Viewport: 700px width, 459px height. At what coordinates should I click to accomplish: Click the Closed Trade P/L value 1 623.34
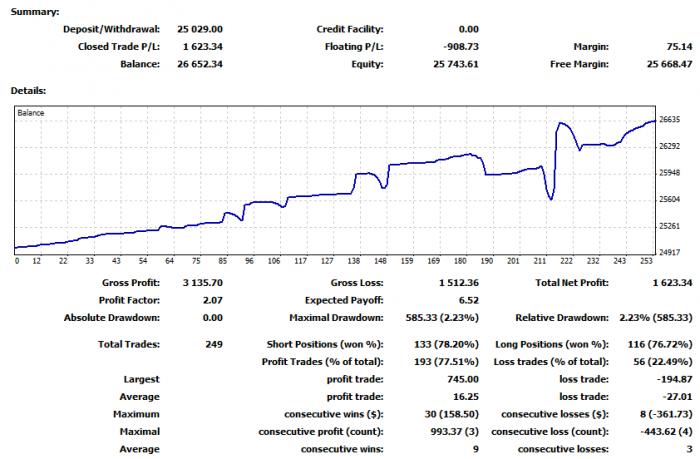click(203, 47)
